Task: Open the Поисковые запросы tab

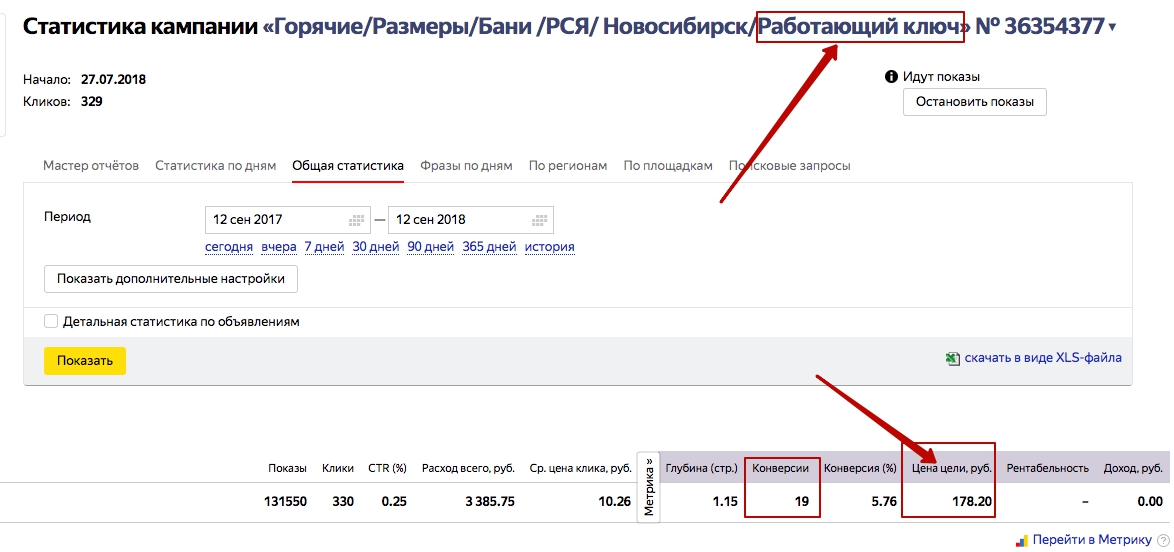Action: (790, 166)
